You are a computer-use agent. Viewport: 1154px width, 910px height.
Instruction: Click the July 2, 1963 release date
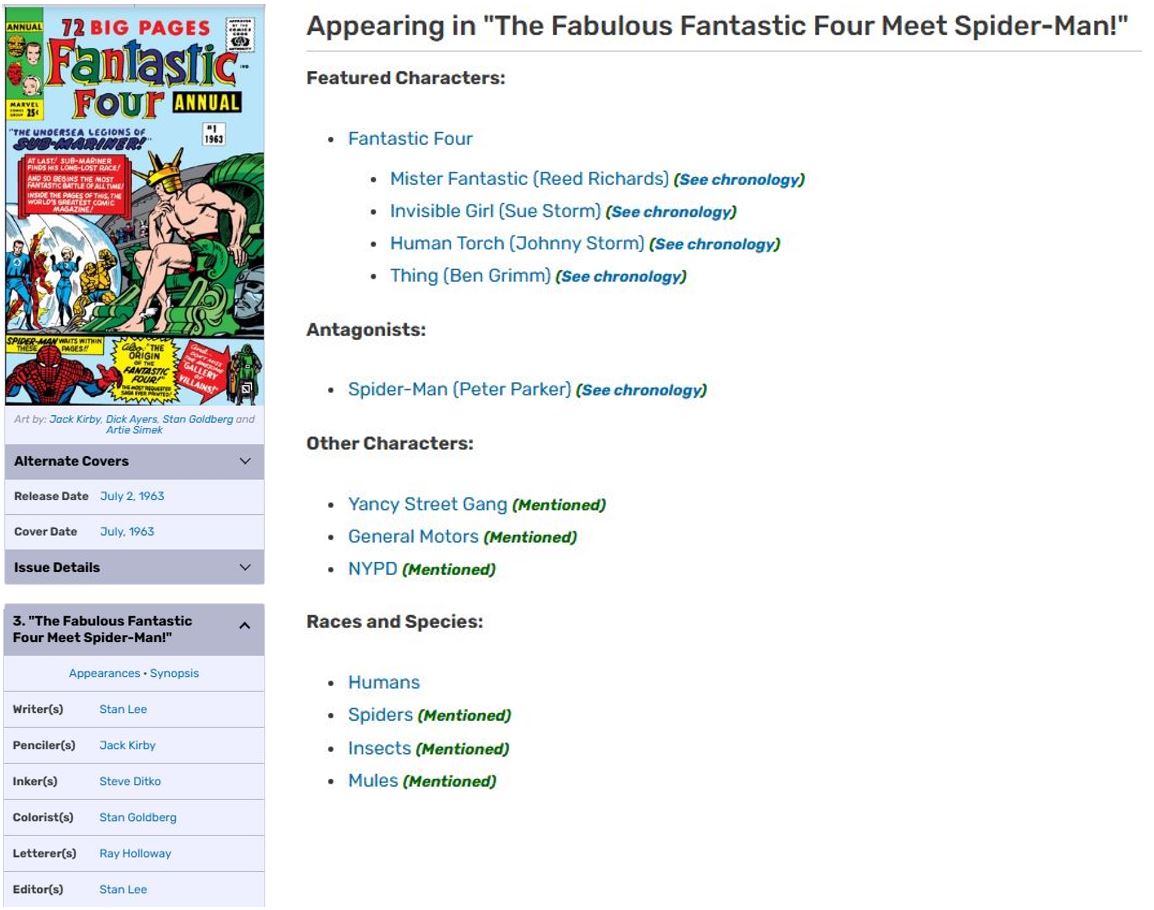[x=132, y=496]
